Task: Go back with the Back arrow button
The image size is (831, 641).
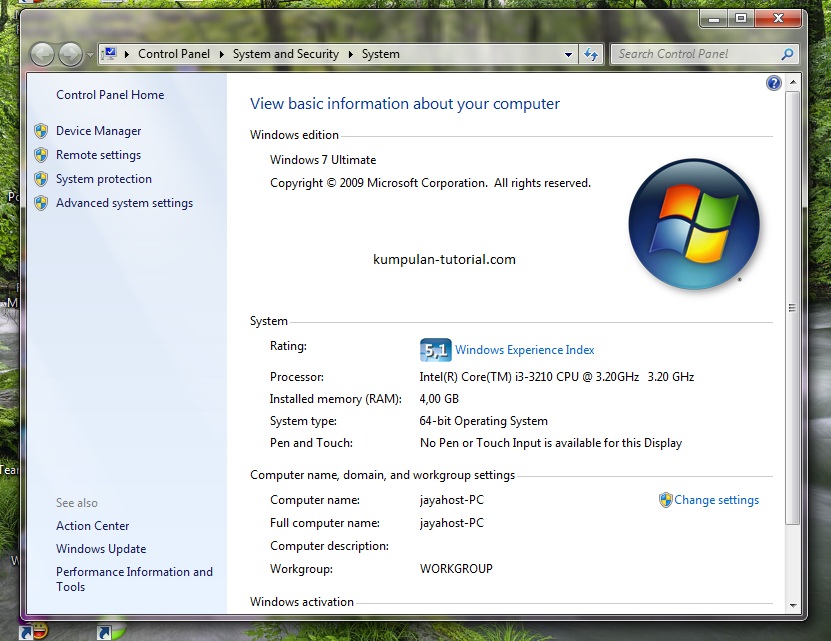Action: point(42,54)
